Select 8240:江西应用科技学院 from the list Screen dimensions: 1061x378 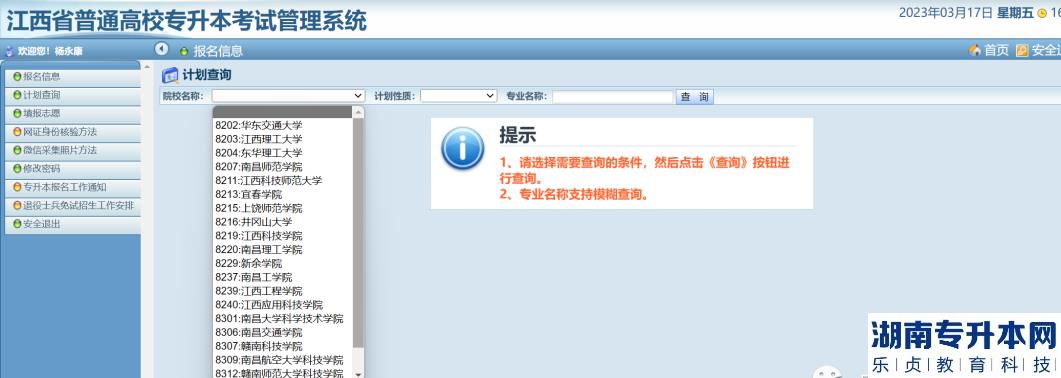282,305
